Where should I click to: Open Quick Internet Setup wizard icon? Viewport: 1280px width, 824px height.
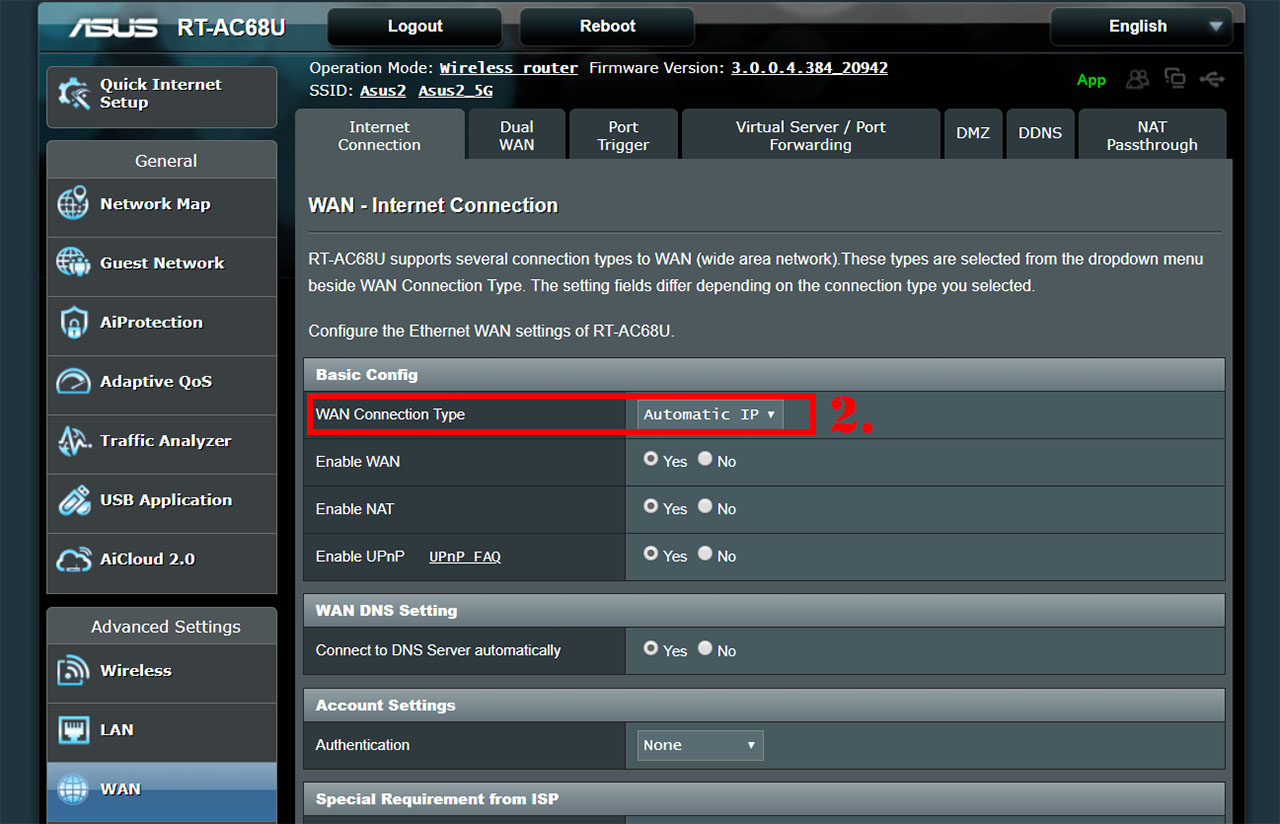(x=75, y=94)
